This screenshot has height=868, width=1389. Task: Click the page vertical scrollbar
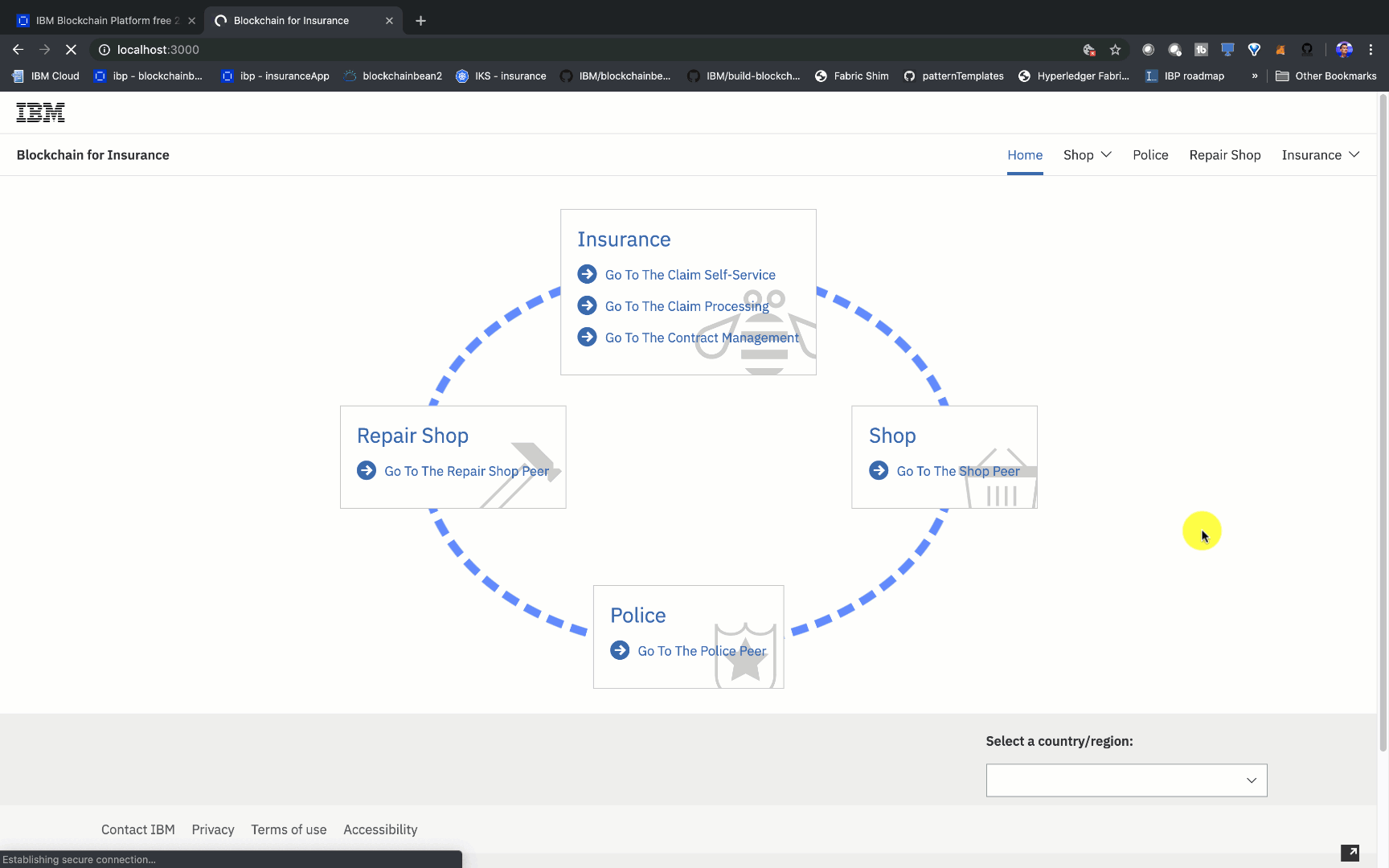(x=1383, y=422)
